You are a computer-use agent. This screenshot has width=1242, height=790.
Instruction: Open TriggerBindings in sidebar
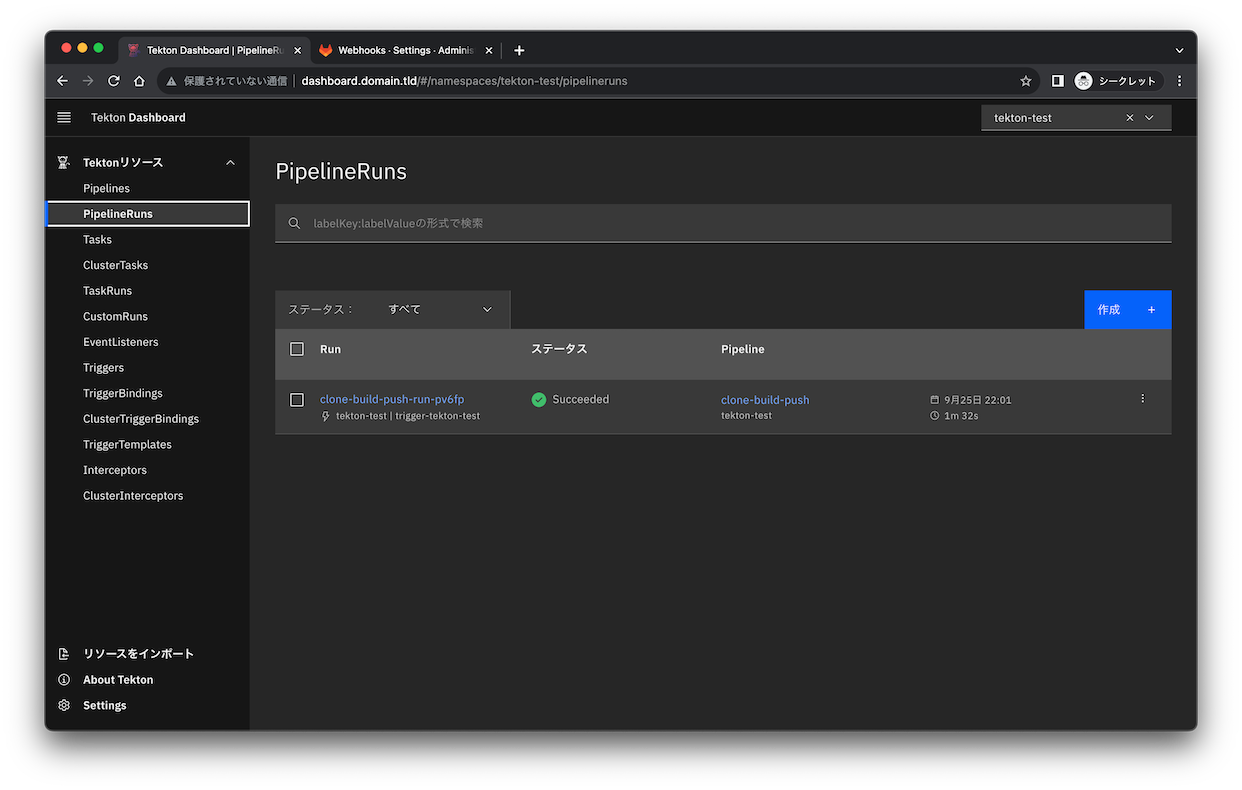coord(122,393)
